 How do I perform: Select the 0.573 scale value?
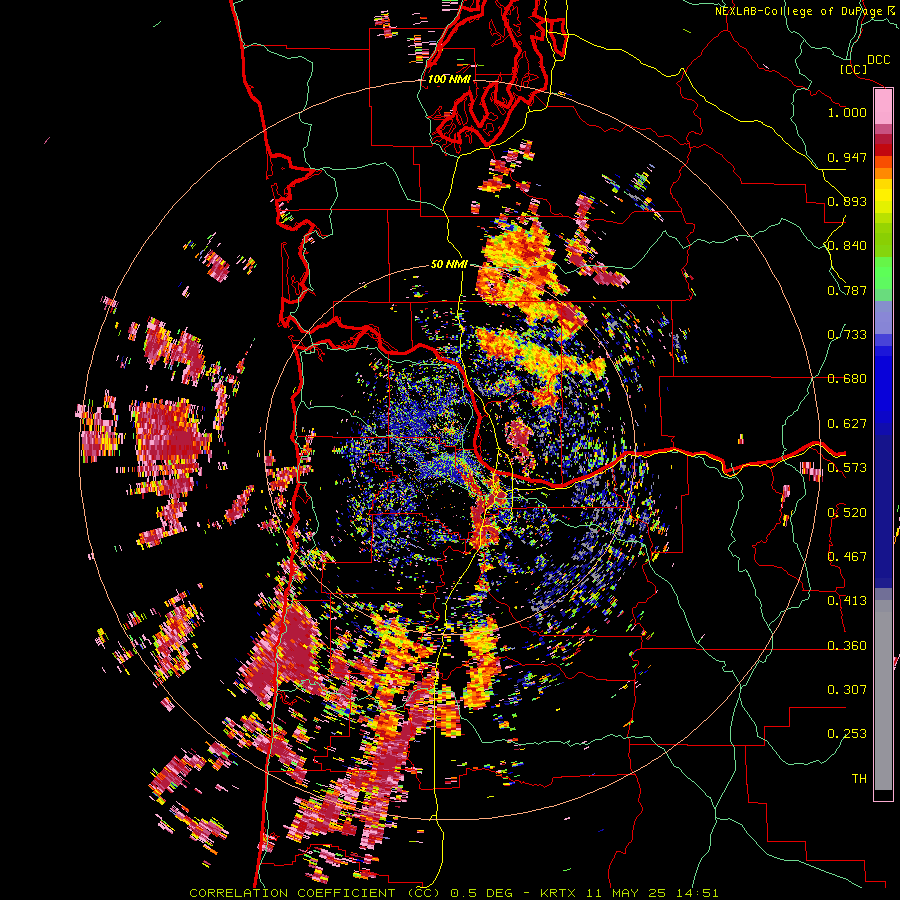coord(847,468)
